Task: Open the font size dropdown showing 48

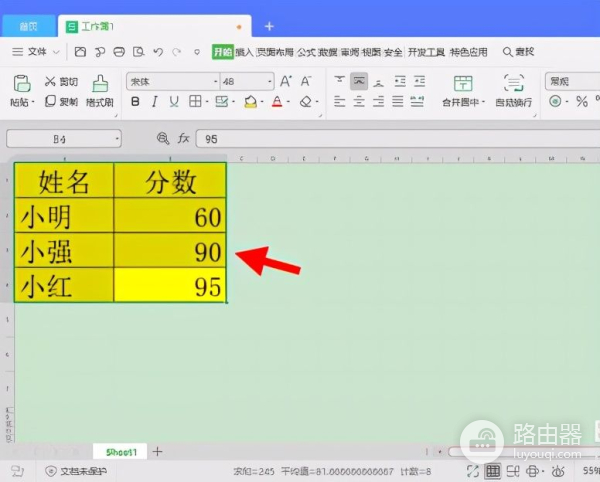Action: pyautogui.click(x=269, y=81)
